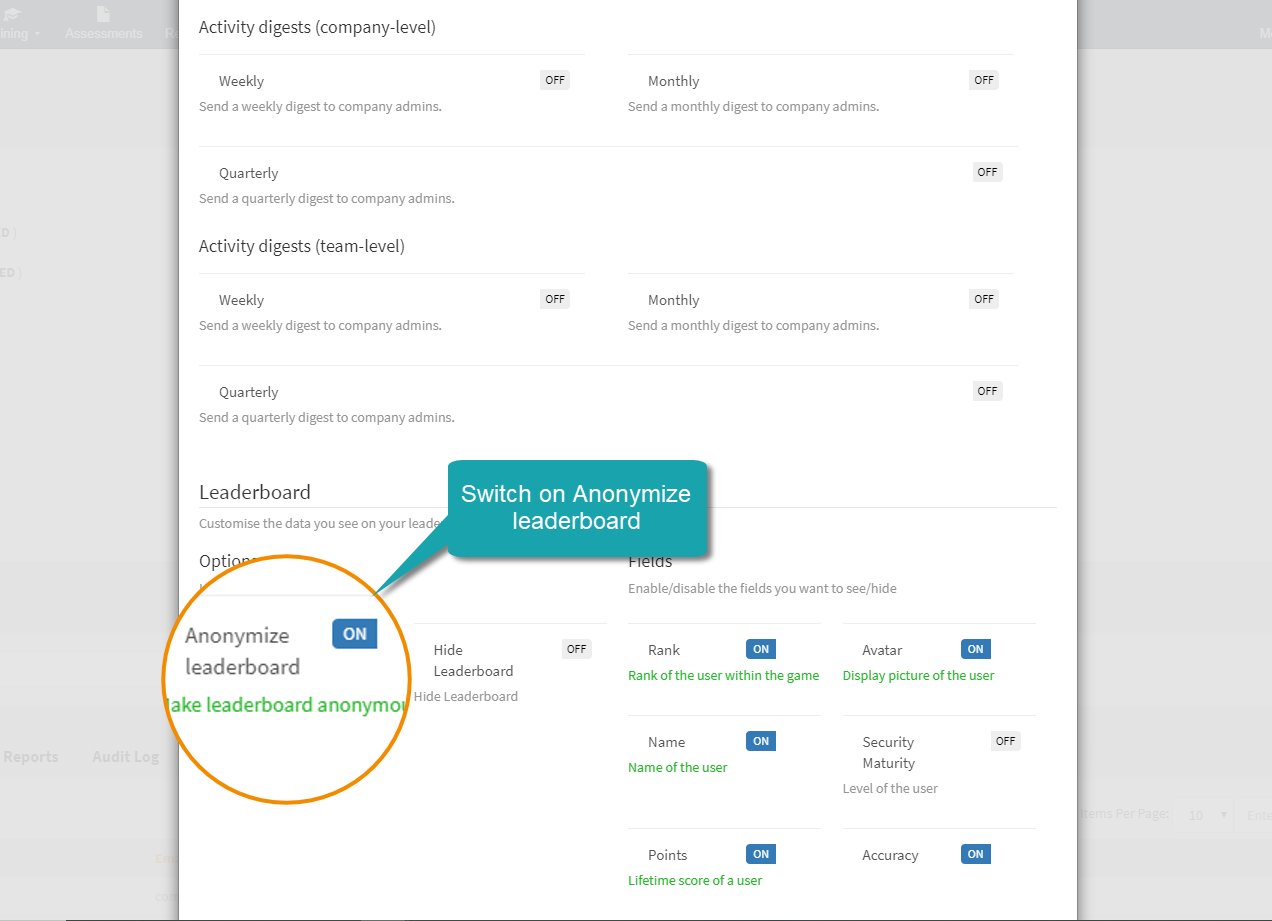Click 'Rank of the user within the game'
The image size is (1272, 921).
723,675
